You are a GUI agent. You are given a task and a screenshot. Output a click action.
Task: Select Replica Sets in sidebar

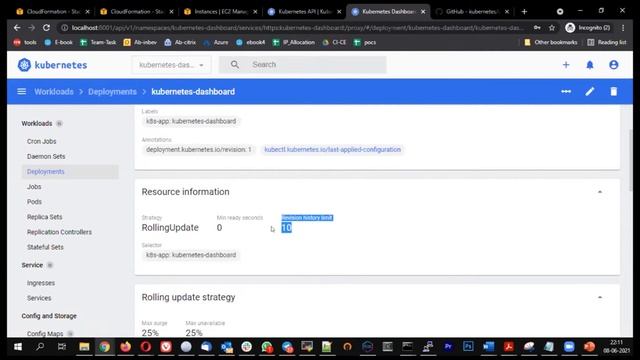point(44,217)
